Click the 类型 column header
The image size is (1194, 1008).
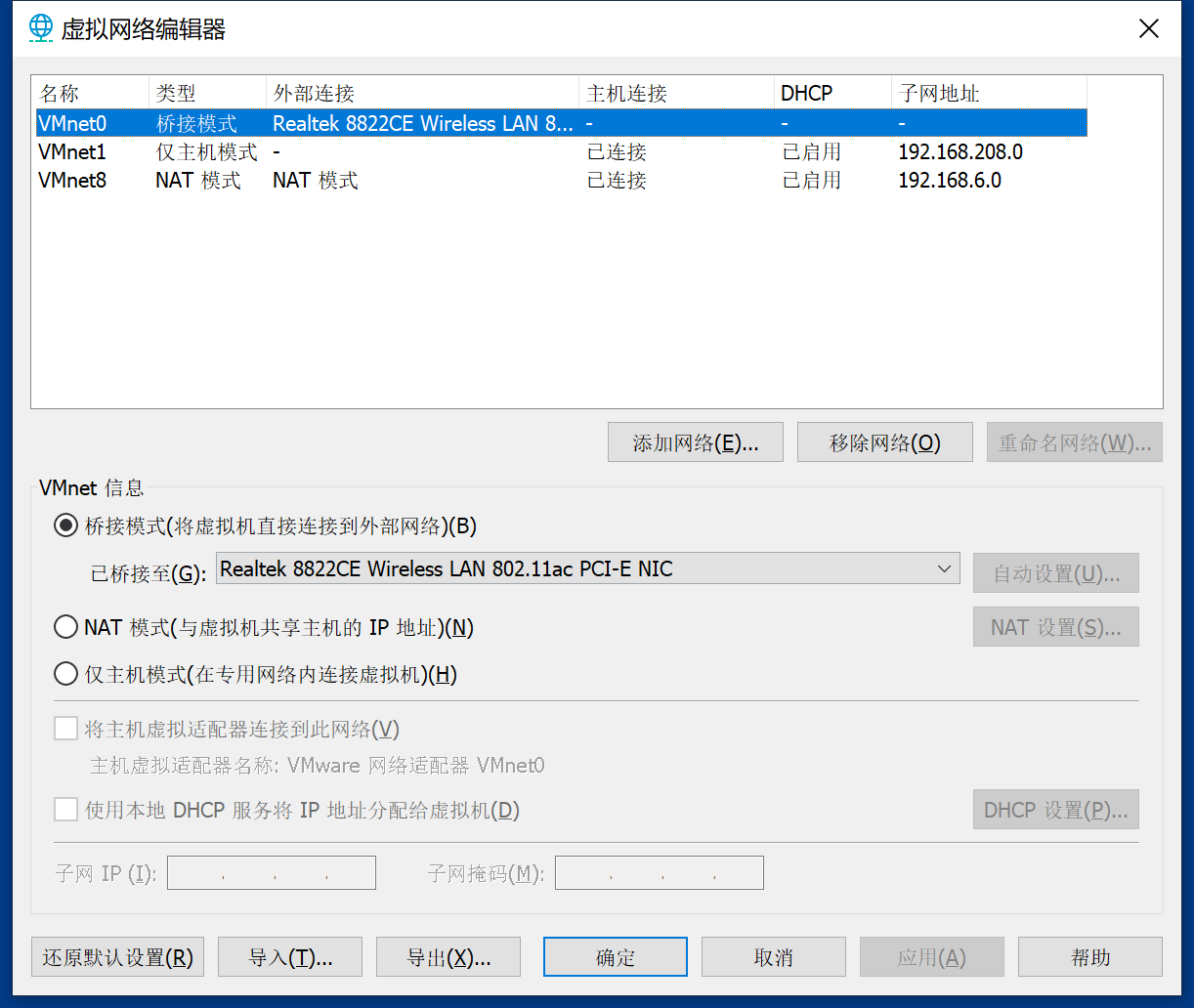207,93
